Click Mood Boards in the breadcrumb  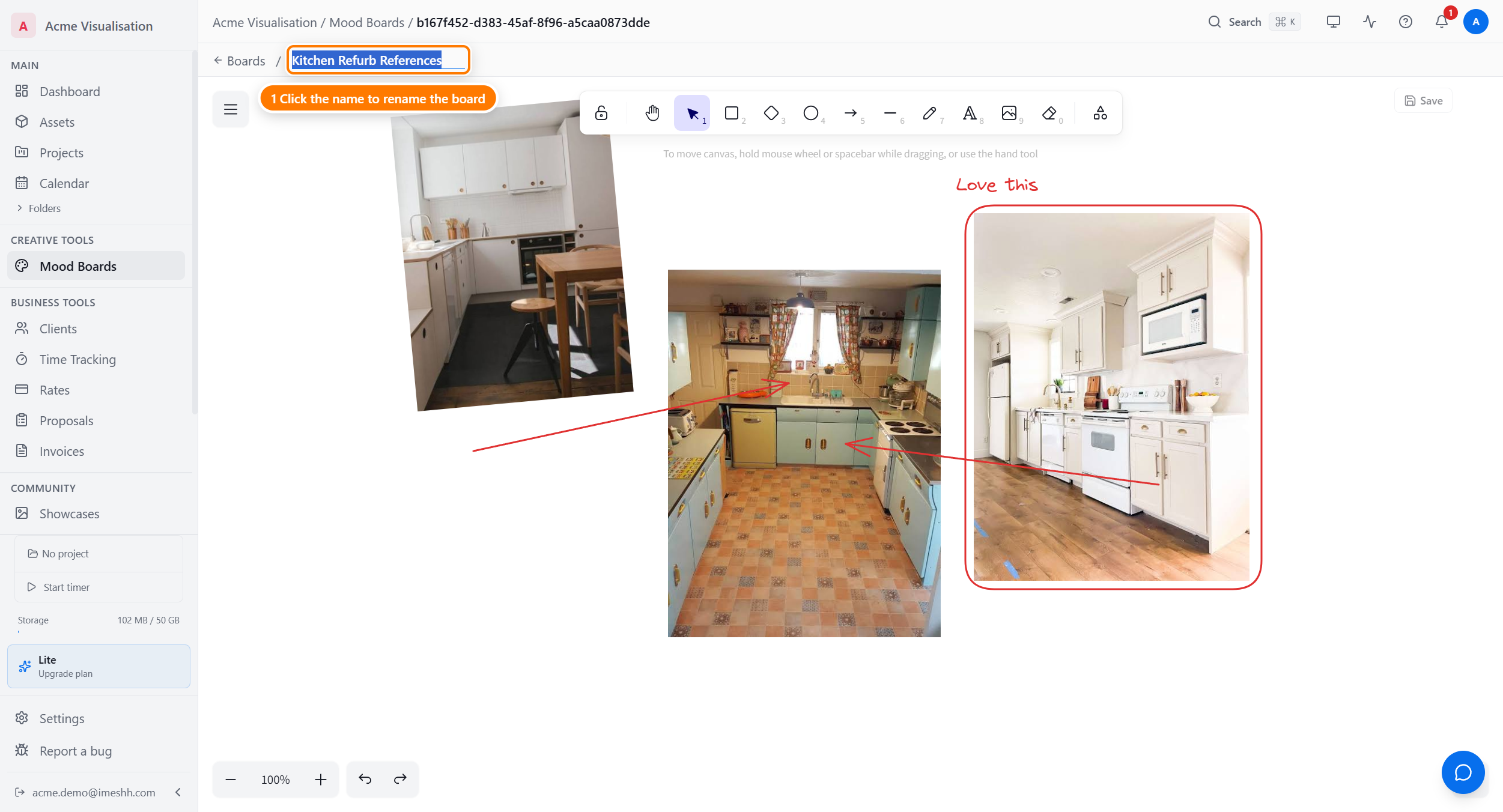point(367,22)
